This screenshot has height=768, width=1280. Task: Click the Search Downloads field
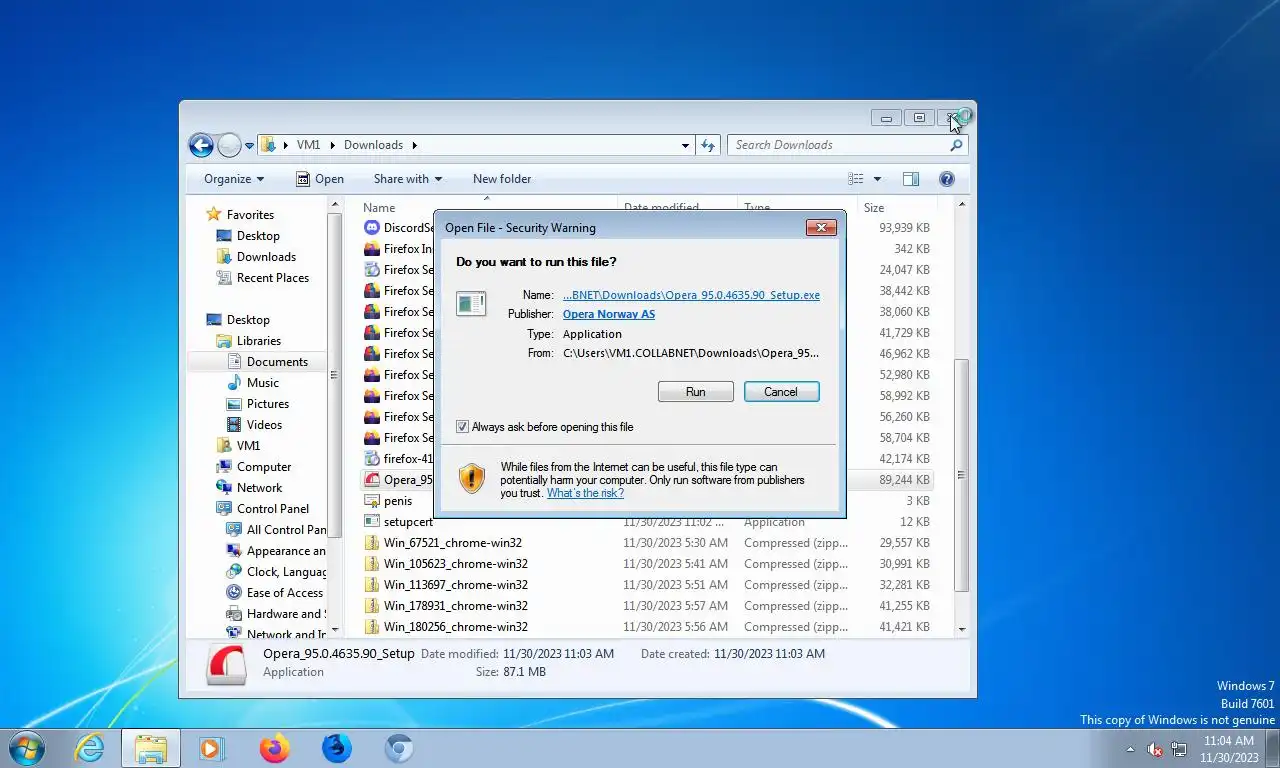click(847, 145)
